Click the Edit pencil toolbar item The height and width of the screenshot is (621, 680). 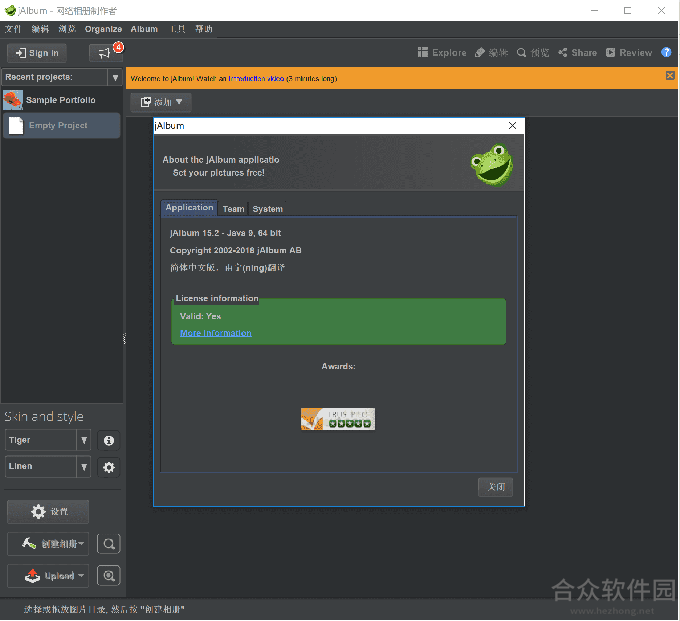click(491, 52)
